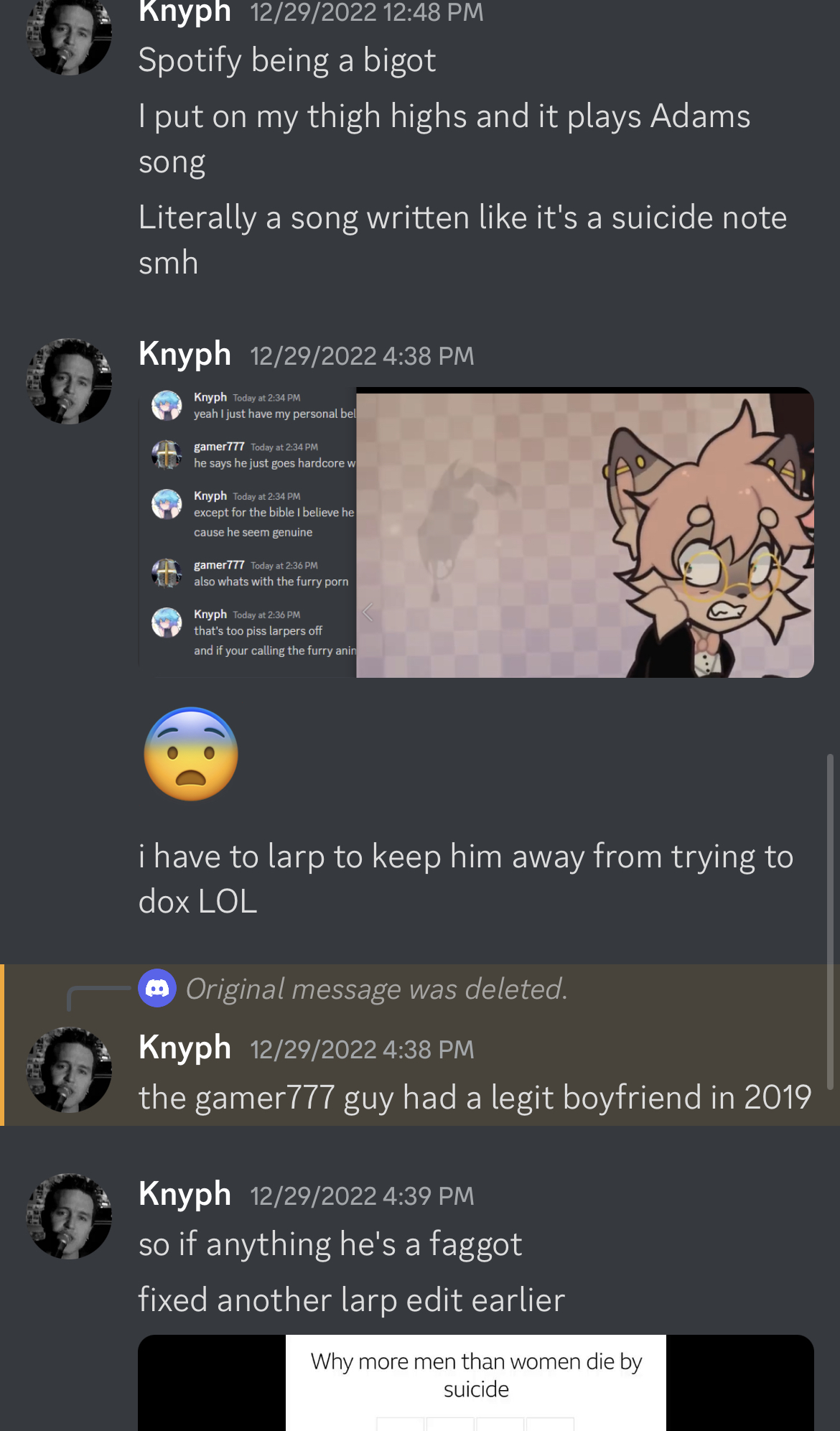Click the chat scrollbar thumb on the right edge
This screenshot has width=840, height=1431.
[830, 922]
